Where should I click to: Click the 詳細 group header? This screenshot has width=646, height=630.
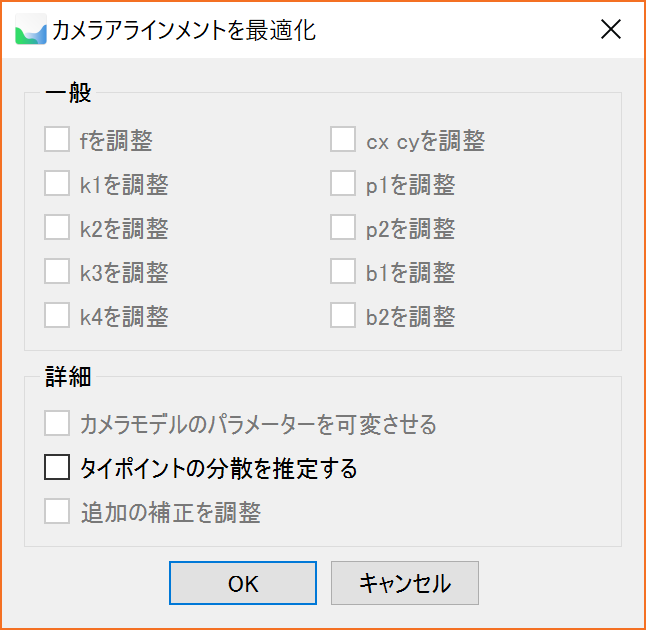tap(68, 377)
